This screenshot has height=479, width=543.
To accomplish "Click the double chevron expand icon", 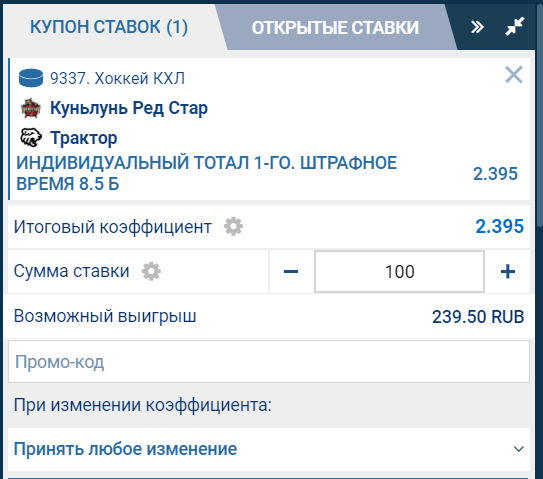I will [x=478, y=27].
